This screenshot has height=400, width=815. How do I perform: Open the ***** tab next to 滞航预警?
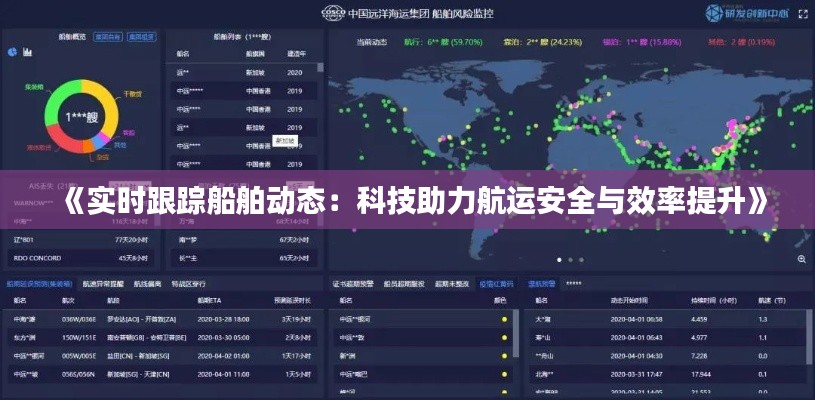573,284
